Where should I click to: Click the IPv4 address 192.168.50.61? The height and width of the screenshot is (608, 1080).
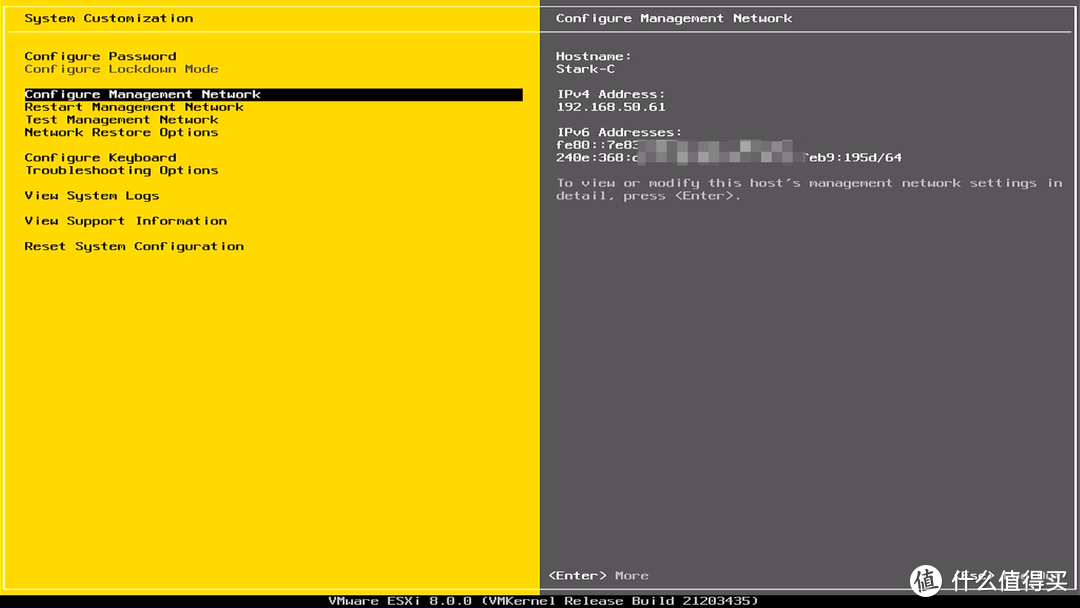tap(611, 107)
